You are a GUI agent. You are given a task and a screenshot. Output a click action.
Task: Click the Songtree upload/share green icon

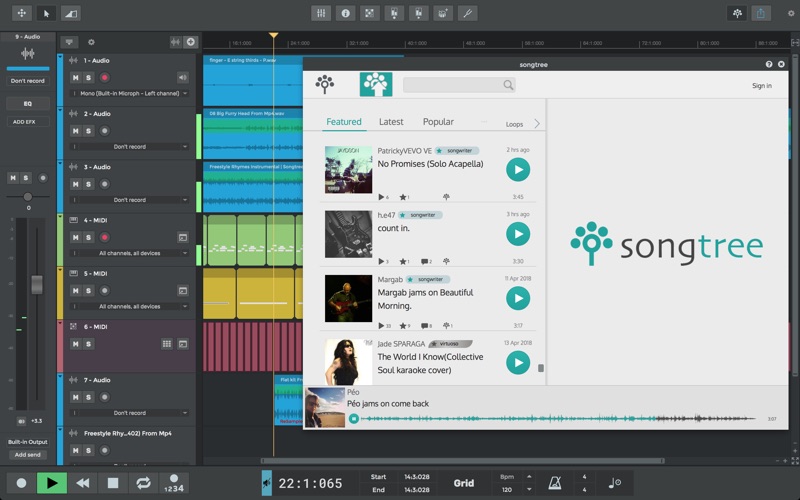[376, 84]
